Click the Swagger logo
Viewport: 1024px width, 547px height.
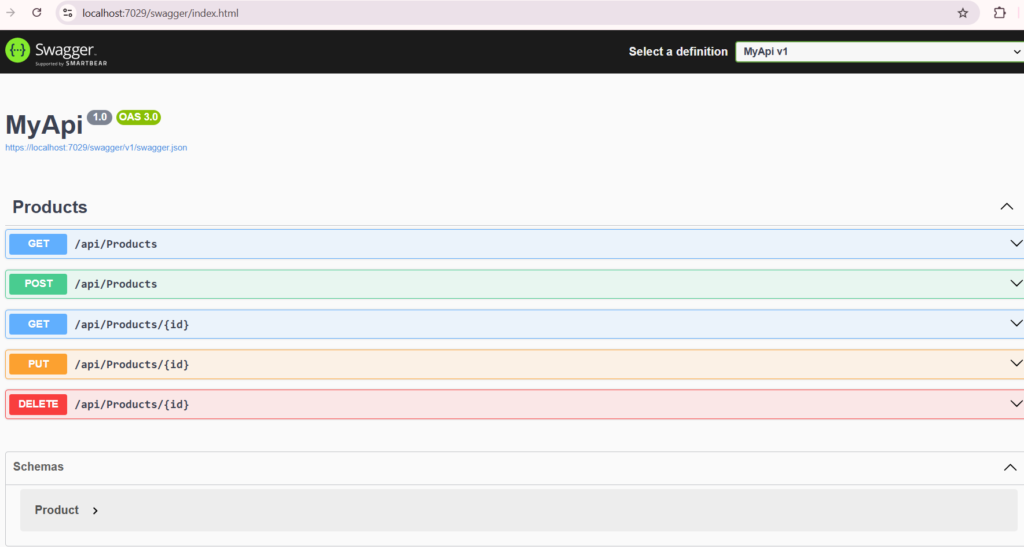pyautogui.click(x=56, y=52)
